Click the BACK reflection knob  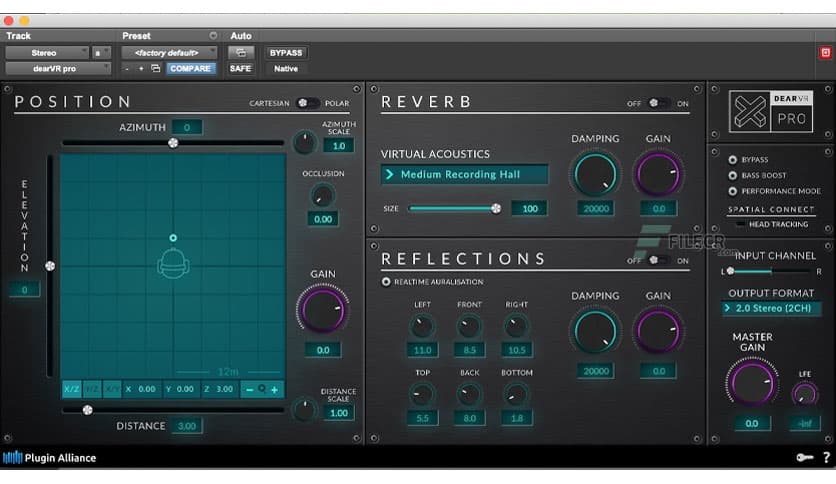click(x=469, y=395)
